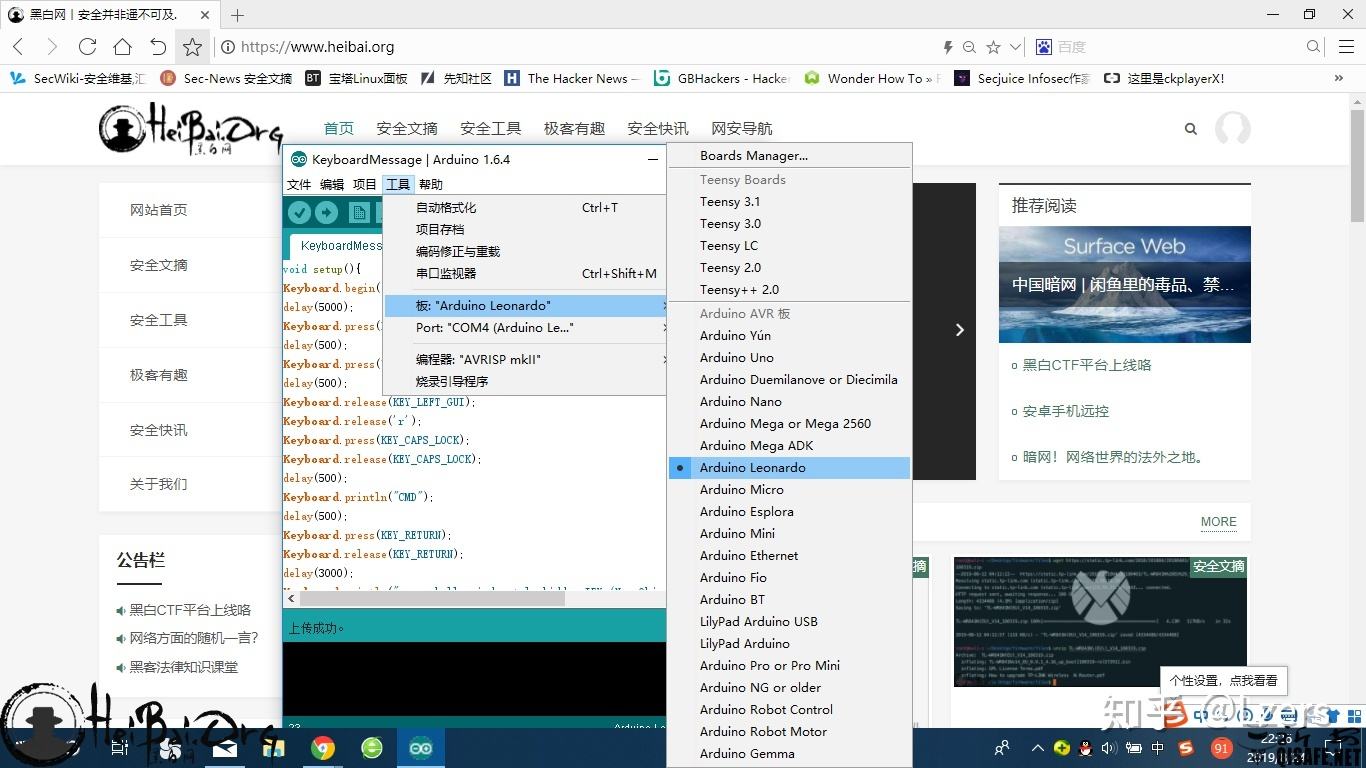The width and height of the screenshot is (1366, 768).
Task: Reload the heibai.org page
Action: click(87, 47)
